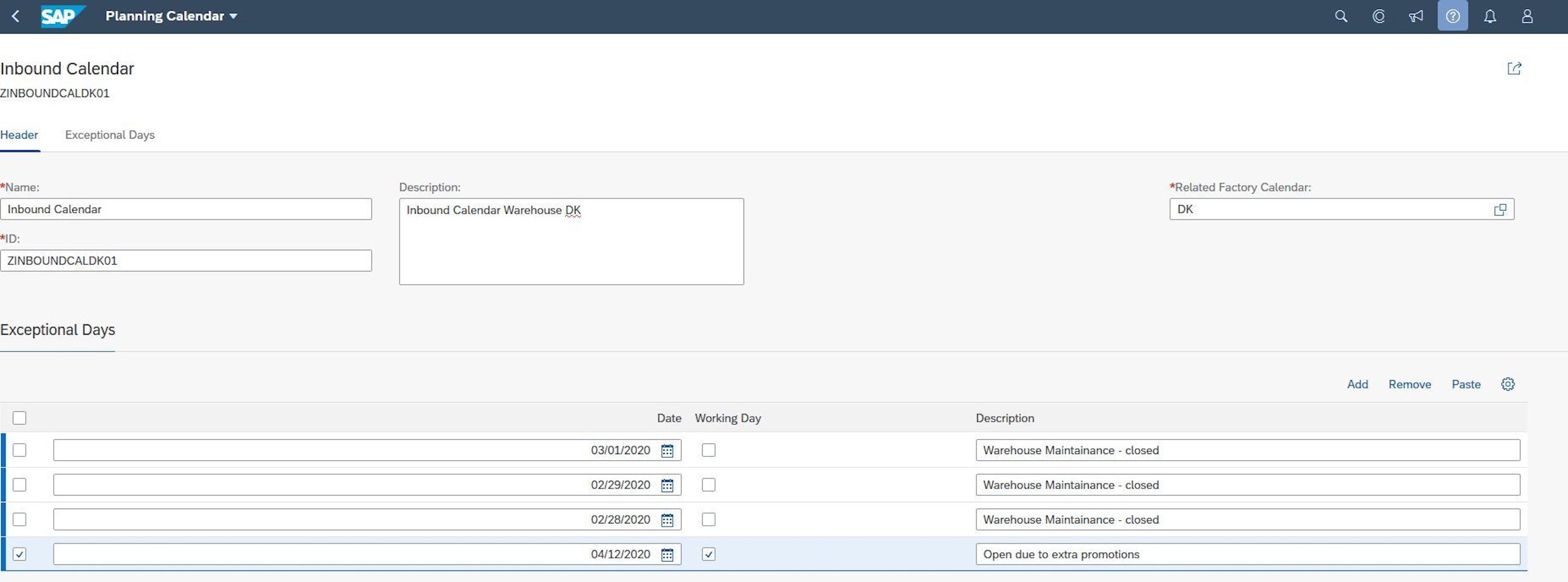Click the megaphone announcements icon
1568x582 pixels.
tap(1416, 16)
